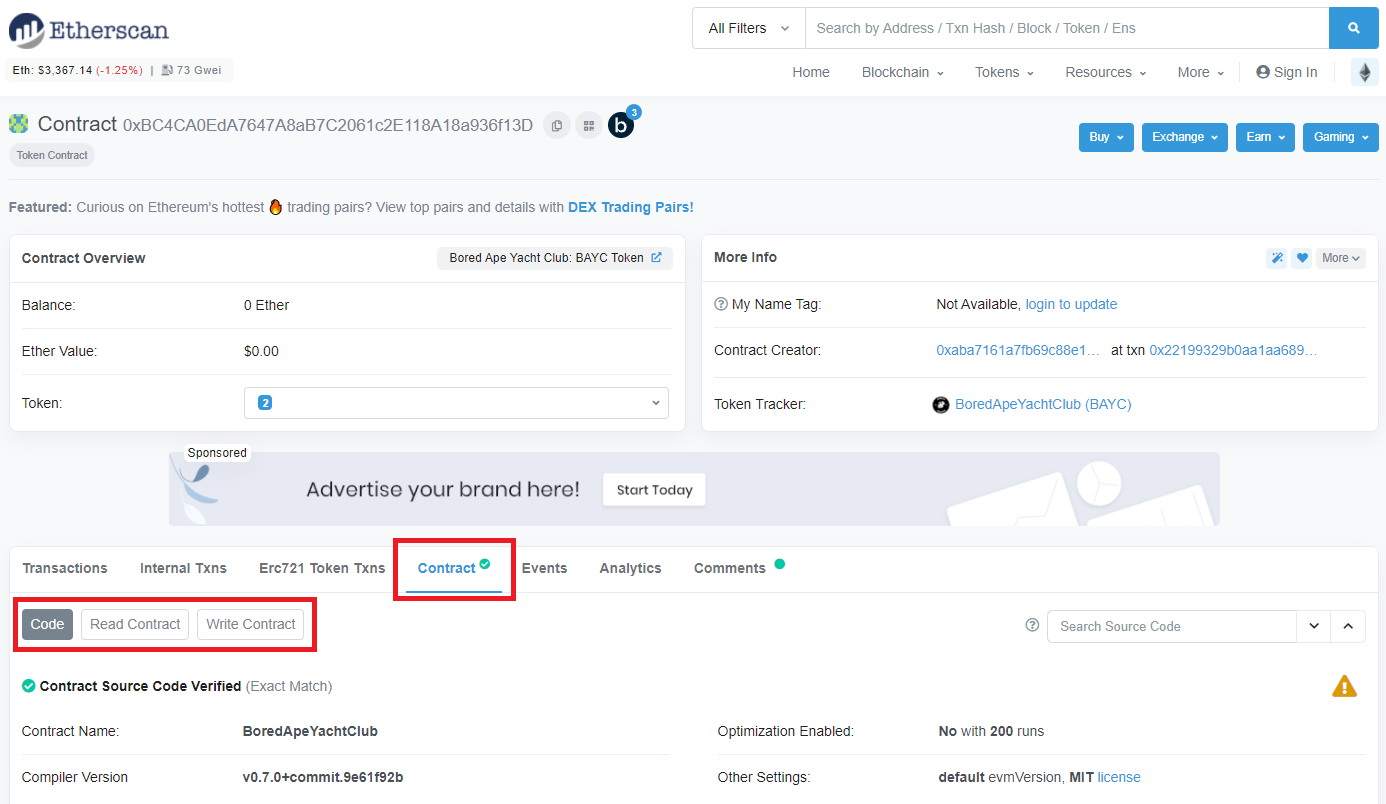Select the Code button
The height and width of the screenshot is (804, 1386).
point(47,624)
